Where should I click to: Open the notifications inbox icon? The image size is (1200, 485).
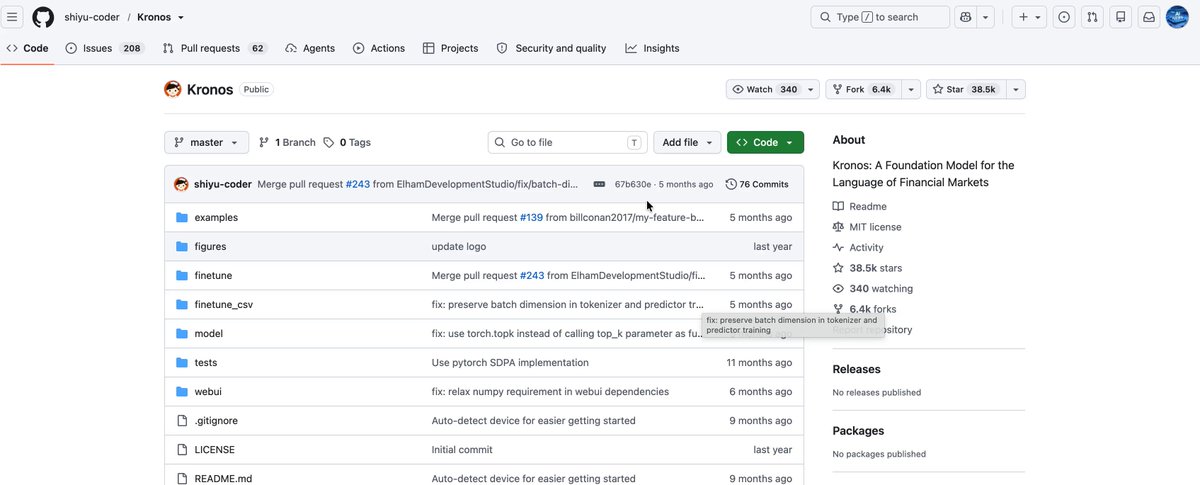[1150, 17]
